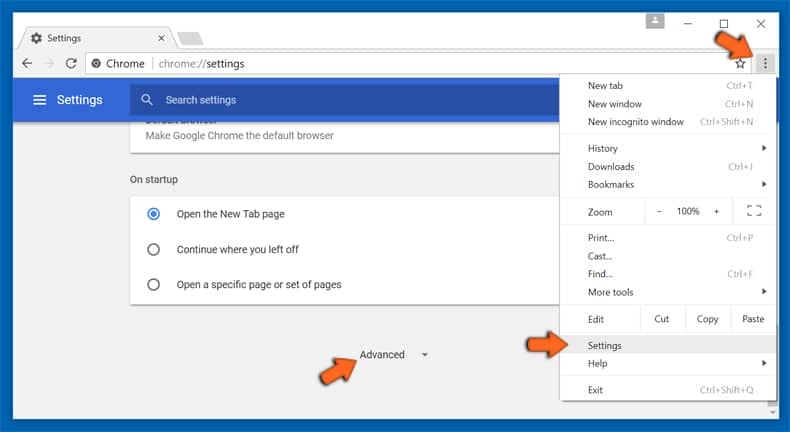Click the forward navigation arrow
This screenshot has height=432, width=790.
[x=49, y=64]
